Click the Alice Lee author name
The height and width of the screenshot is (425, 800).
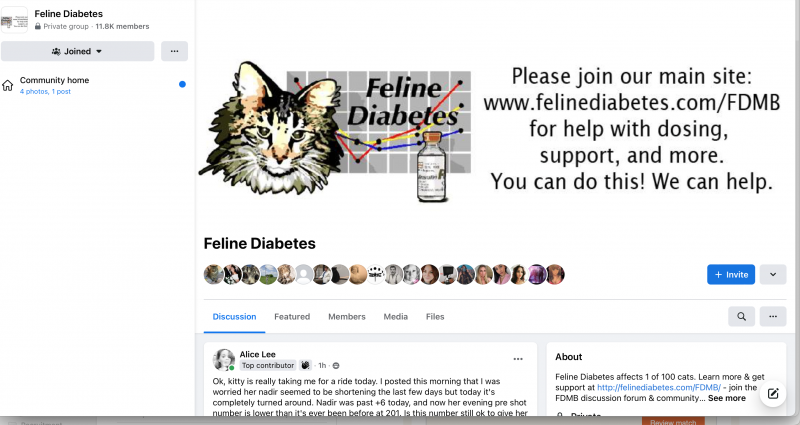click(x=258, y=354)
